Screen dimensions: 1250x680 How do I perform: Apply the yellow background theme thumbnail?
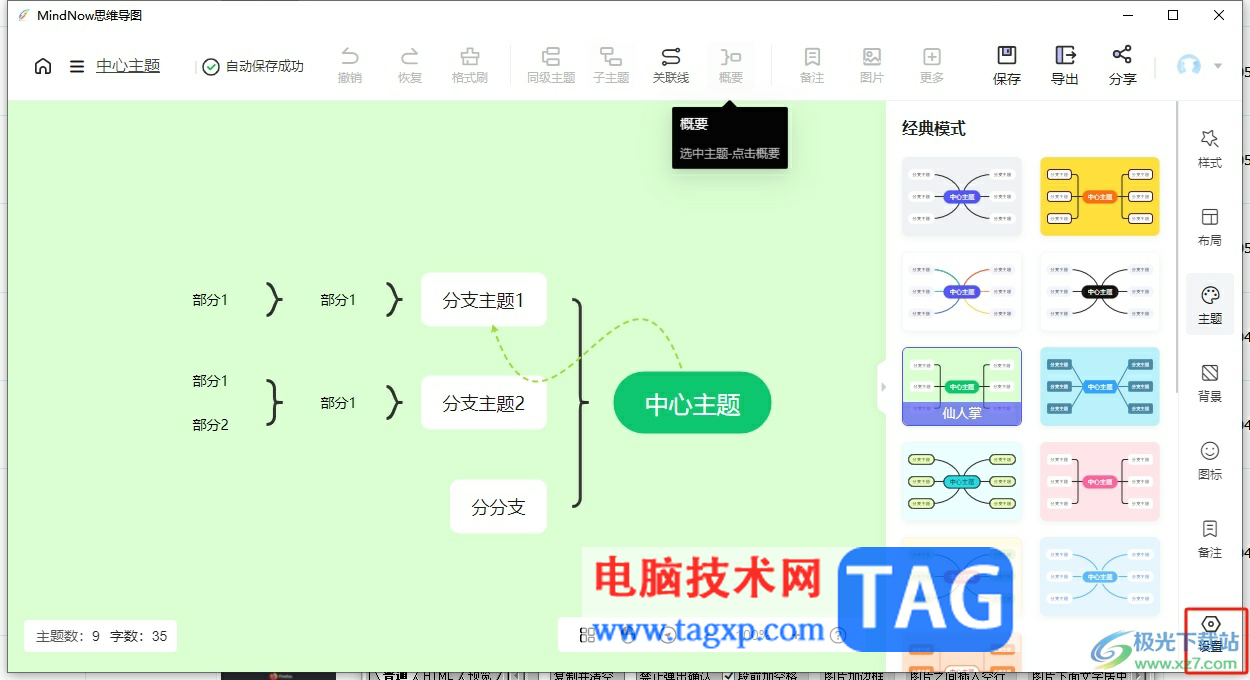tap(1100, 196)
